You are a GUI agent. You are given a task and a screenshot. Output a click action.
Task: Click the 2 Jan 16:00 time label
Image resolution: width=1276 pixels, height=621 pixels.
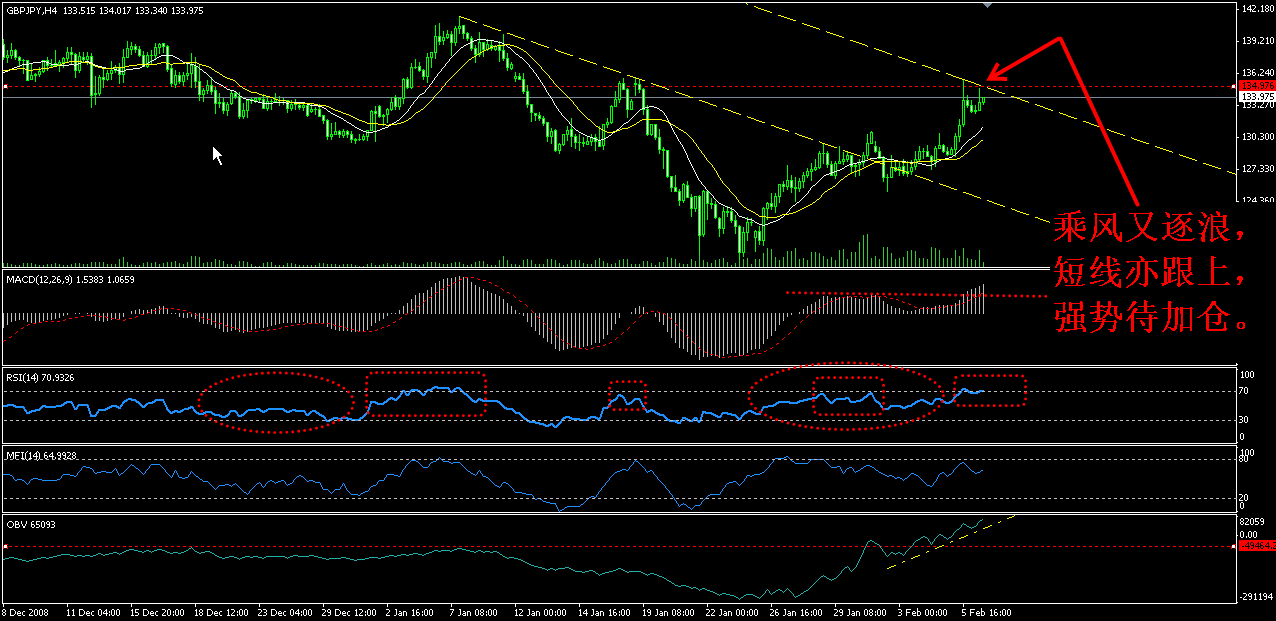[x=409, y=611]
